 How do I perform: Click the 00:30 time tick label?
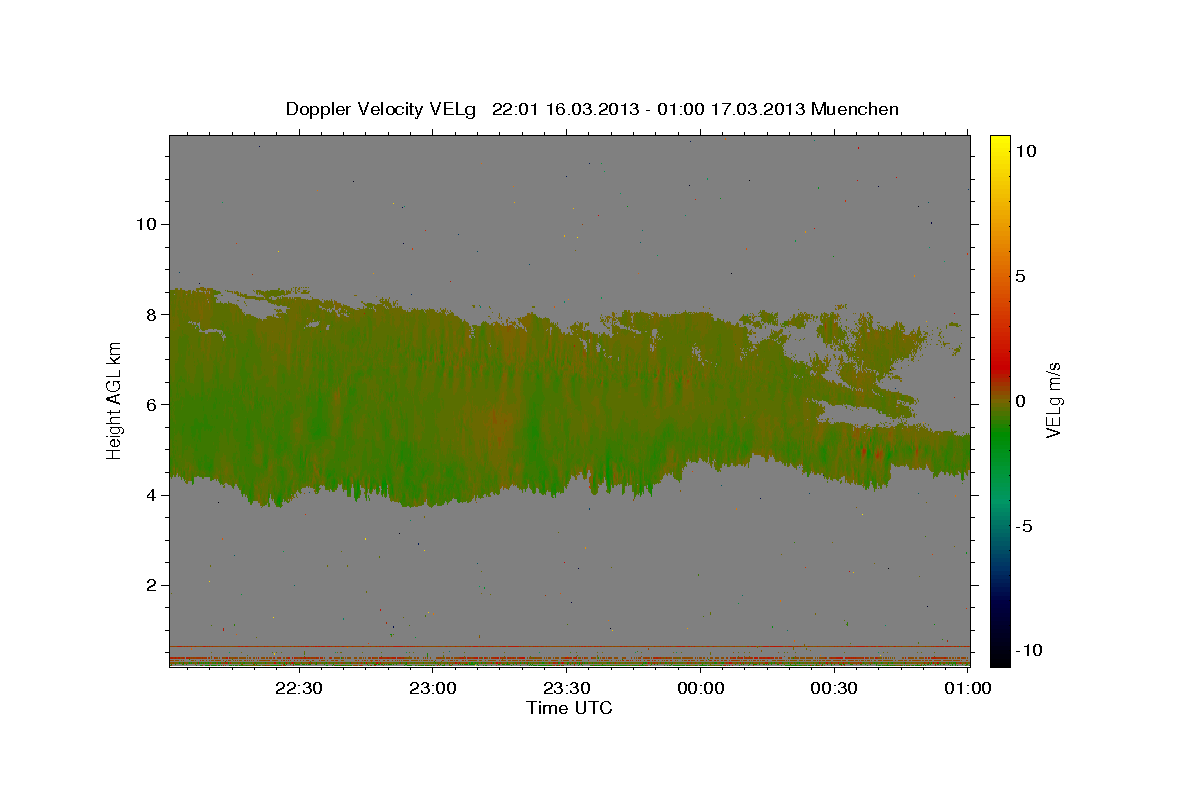(x=834, y=688)
